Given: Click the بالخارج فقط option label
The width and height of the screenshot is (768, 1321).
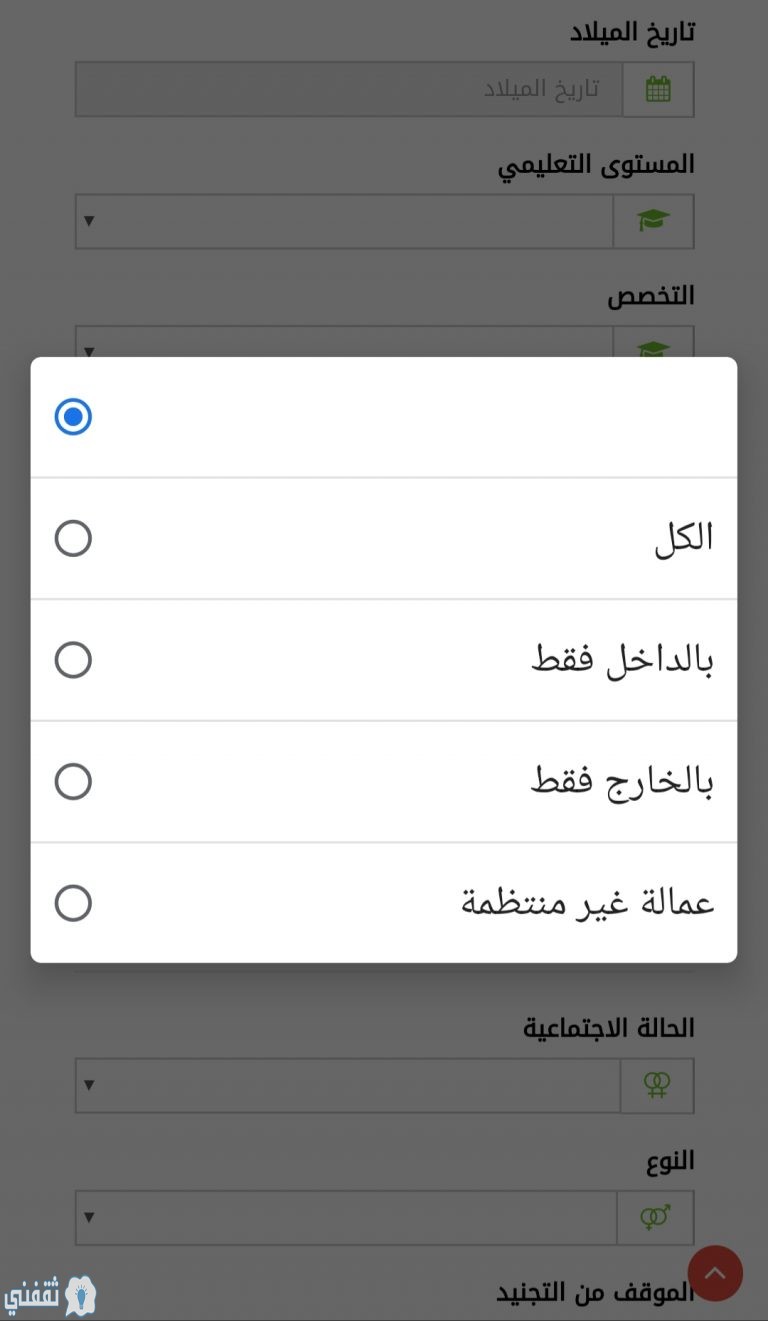Looking at the screenshot, I should [622, 781].
